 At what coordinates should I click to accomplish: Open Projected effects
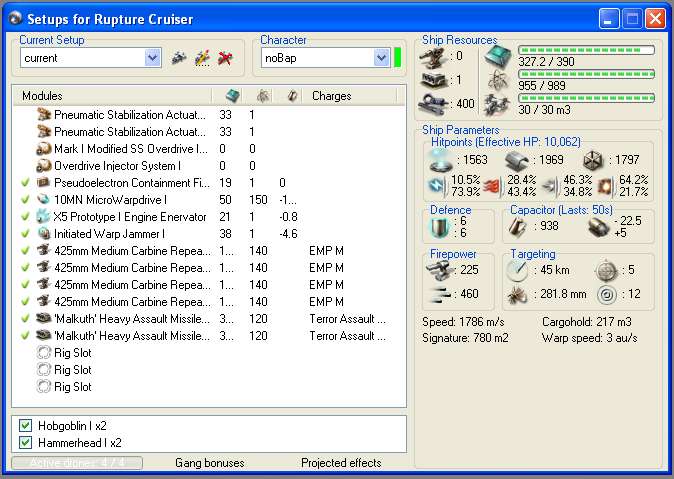click(x=343, y=463)
